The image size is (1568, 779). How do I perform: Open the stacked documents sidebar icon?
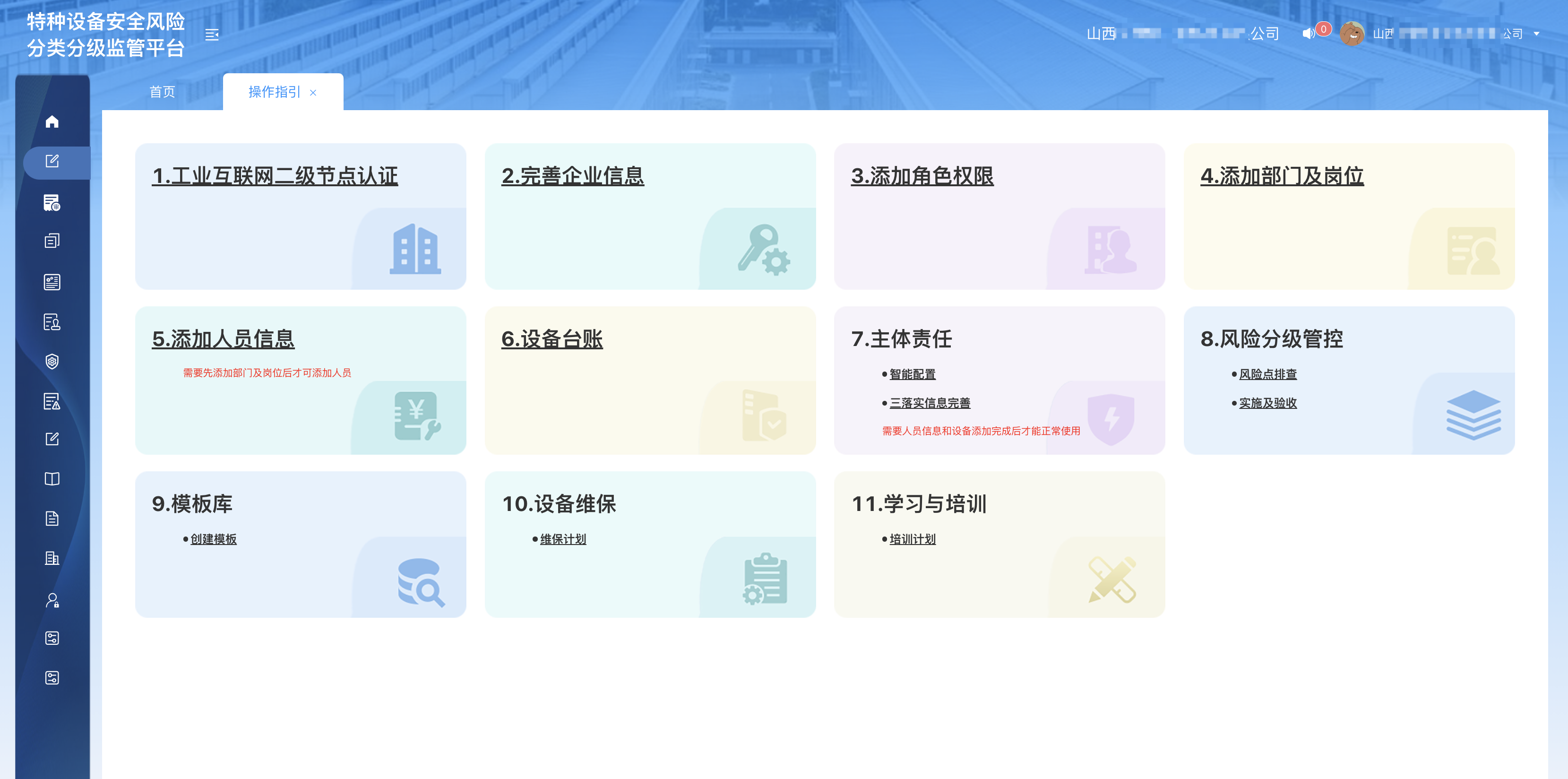[52, 241]
